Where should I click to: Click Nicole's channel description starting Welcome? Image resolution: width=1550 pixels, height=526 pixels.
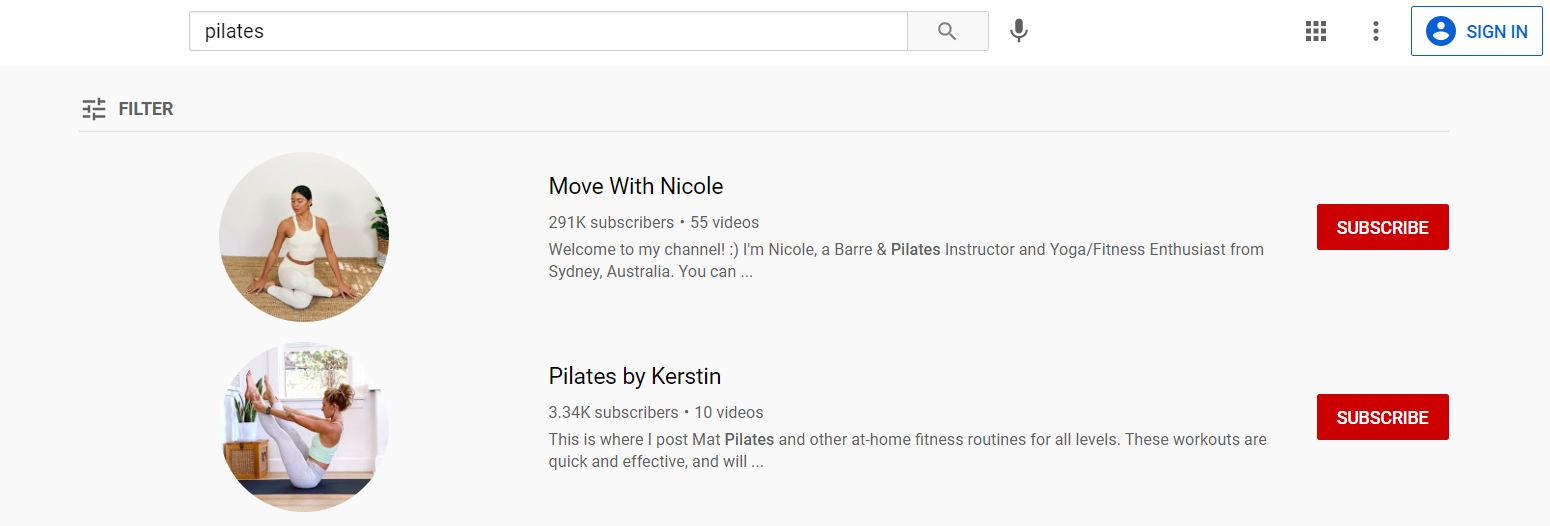[x=906, y=260]
